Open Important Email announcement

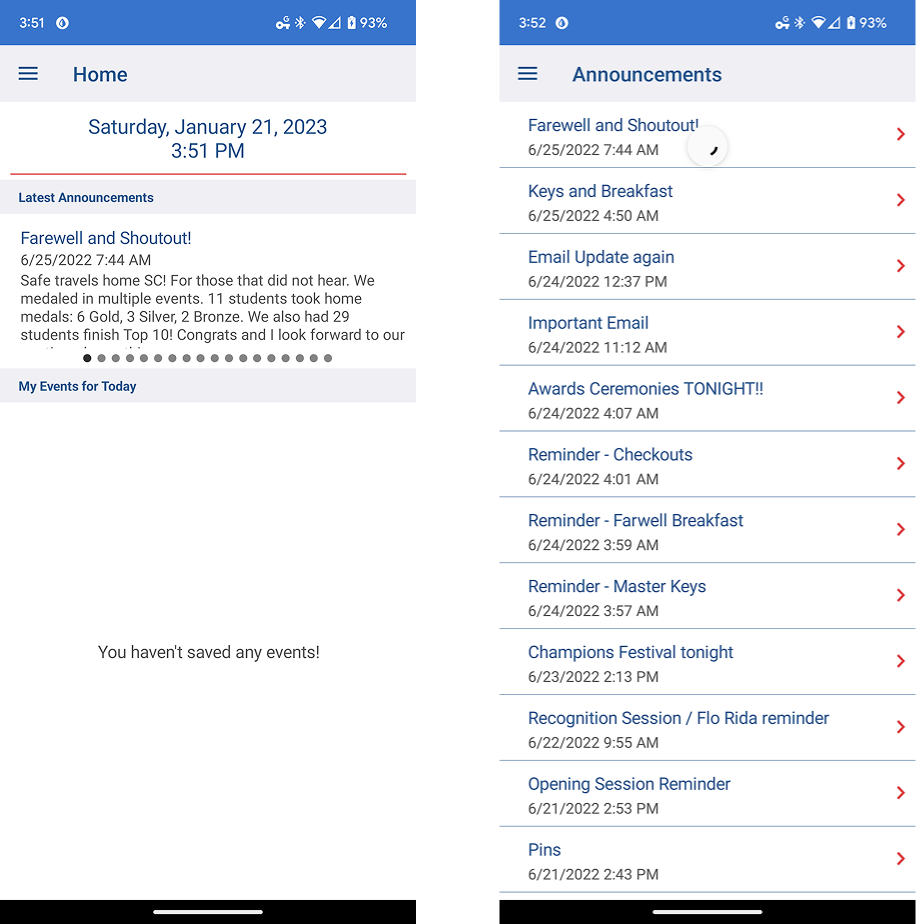(x=707, y=332)
